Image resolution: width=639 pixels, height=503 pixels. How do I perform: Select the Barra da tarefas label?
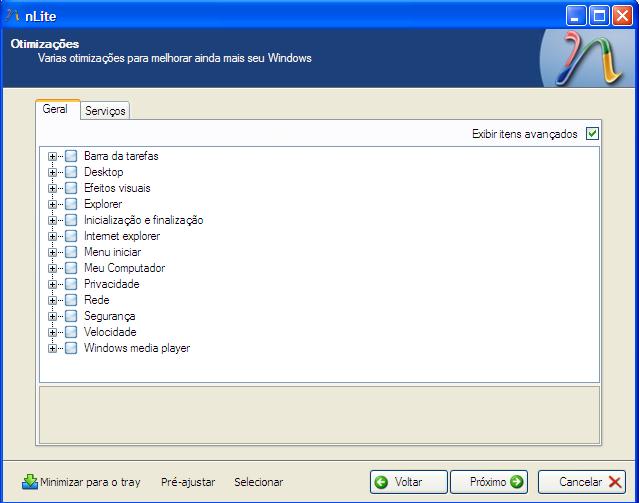pyautogui.click(x=121, y=156)
